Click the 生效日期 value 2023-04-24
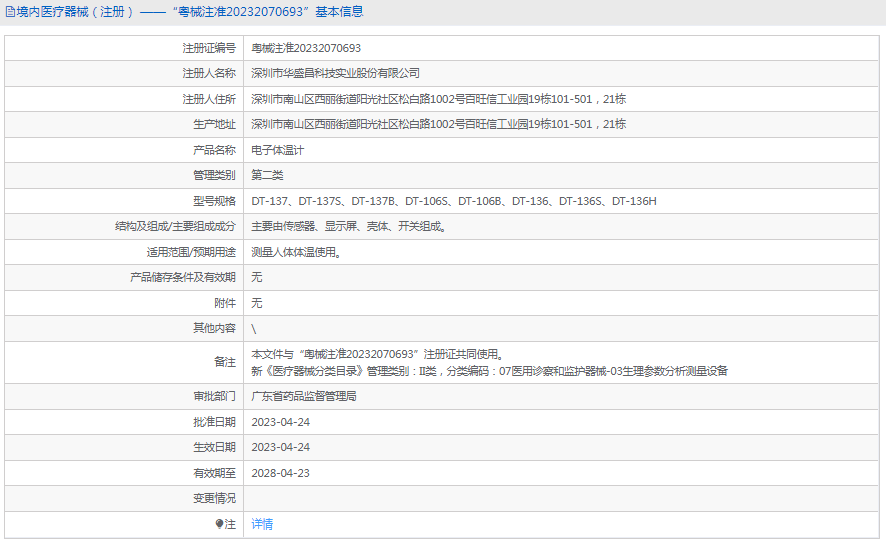The height and width of the screenshot is (544, 886). (x=280, y=447)
